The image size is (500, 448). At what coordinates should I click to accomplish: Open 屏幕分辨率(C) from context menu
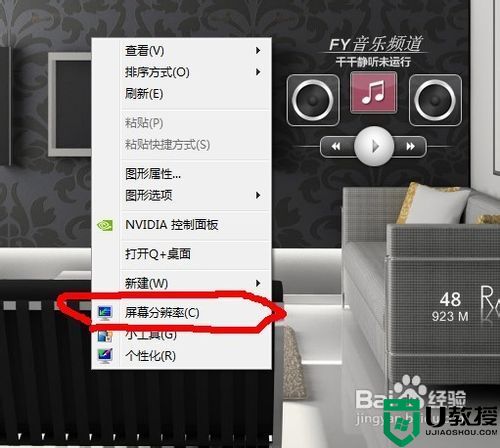pos(181,313)
